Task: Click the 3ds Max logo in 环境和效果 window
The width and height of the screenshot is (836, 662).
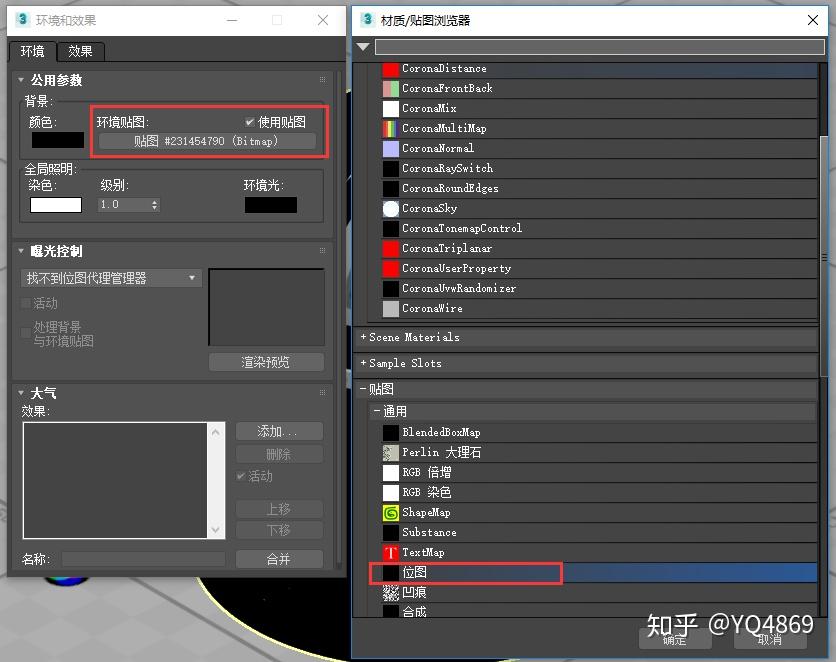Action: [22, 20]
